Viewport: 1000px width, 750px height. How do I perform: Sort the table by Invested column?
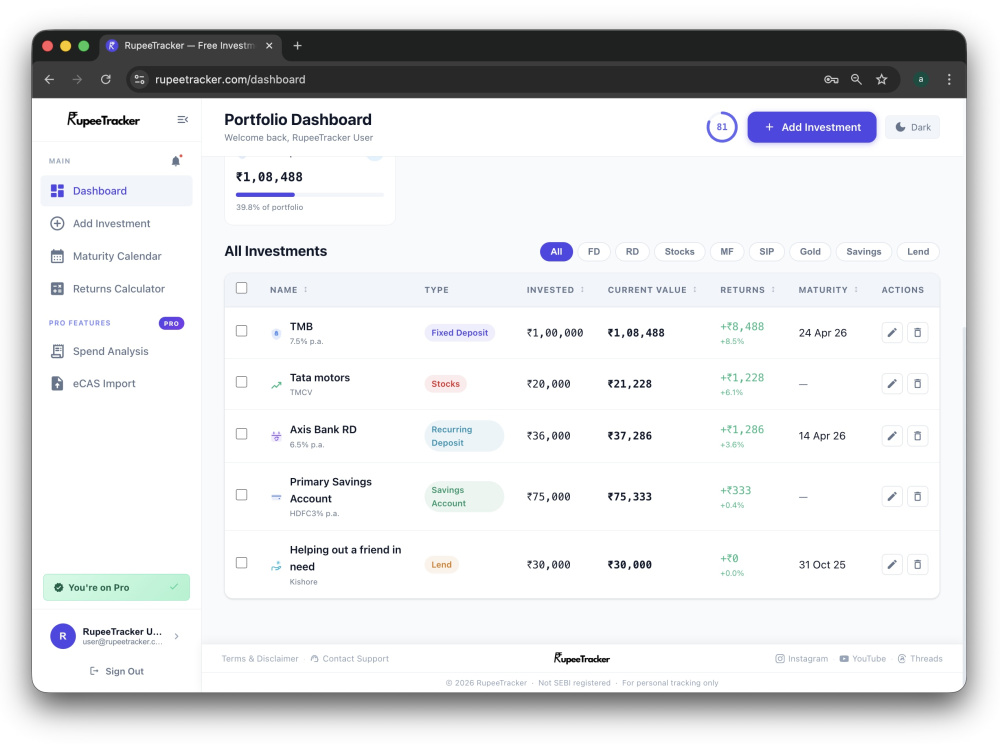point(555,290)
